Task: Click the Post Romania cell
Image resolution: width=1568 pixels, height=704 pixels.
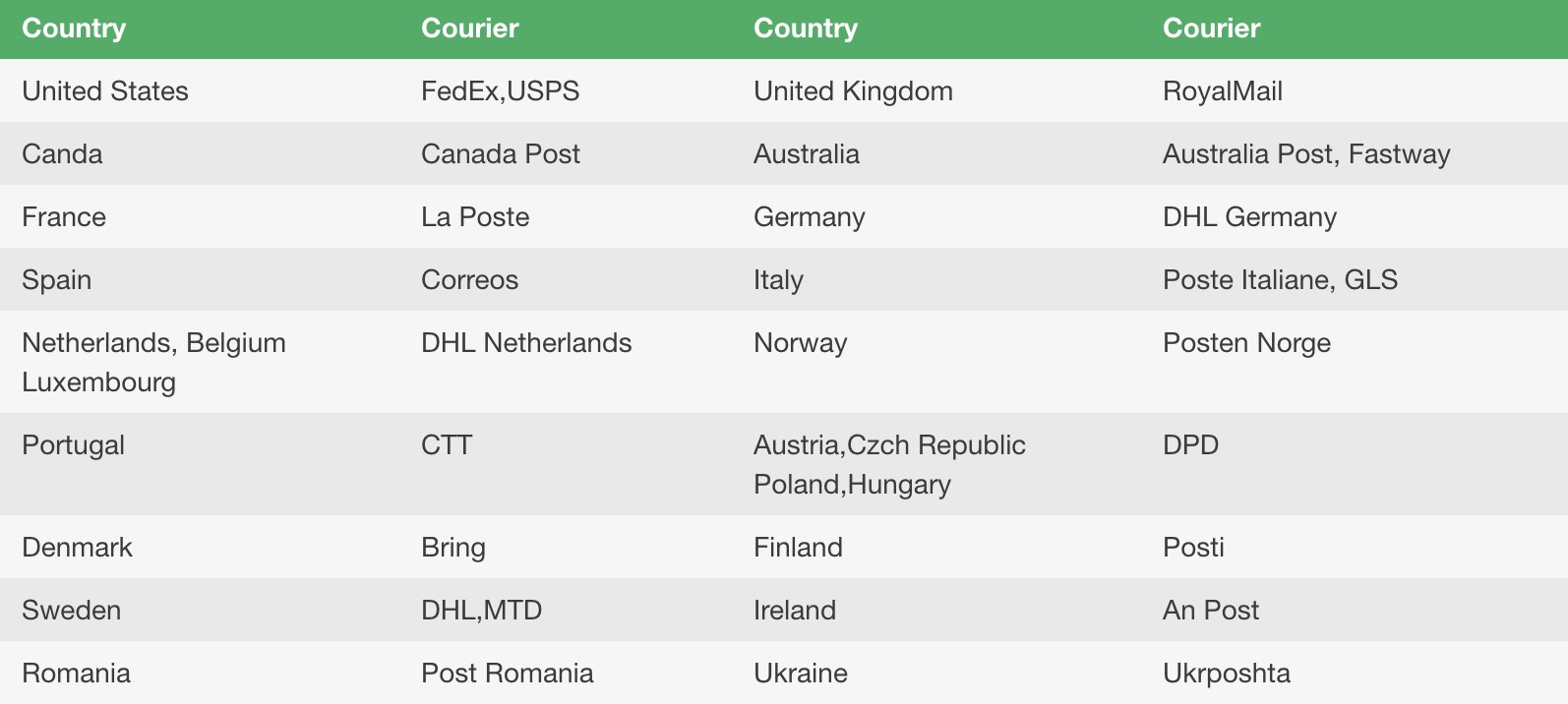Action: [x=508, y=674]
